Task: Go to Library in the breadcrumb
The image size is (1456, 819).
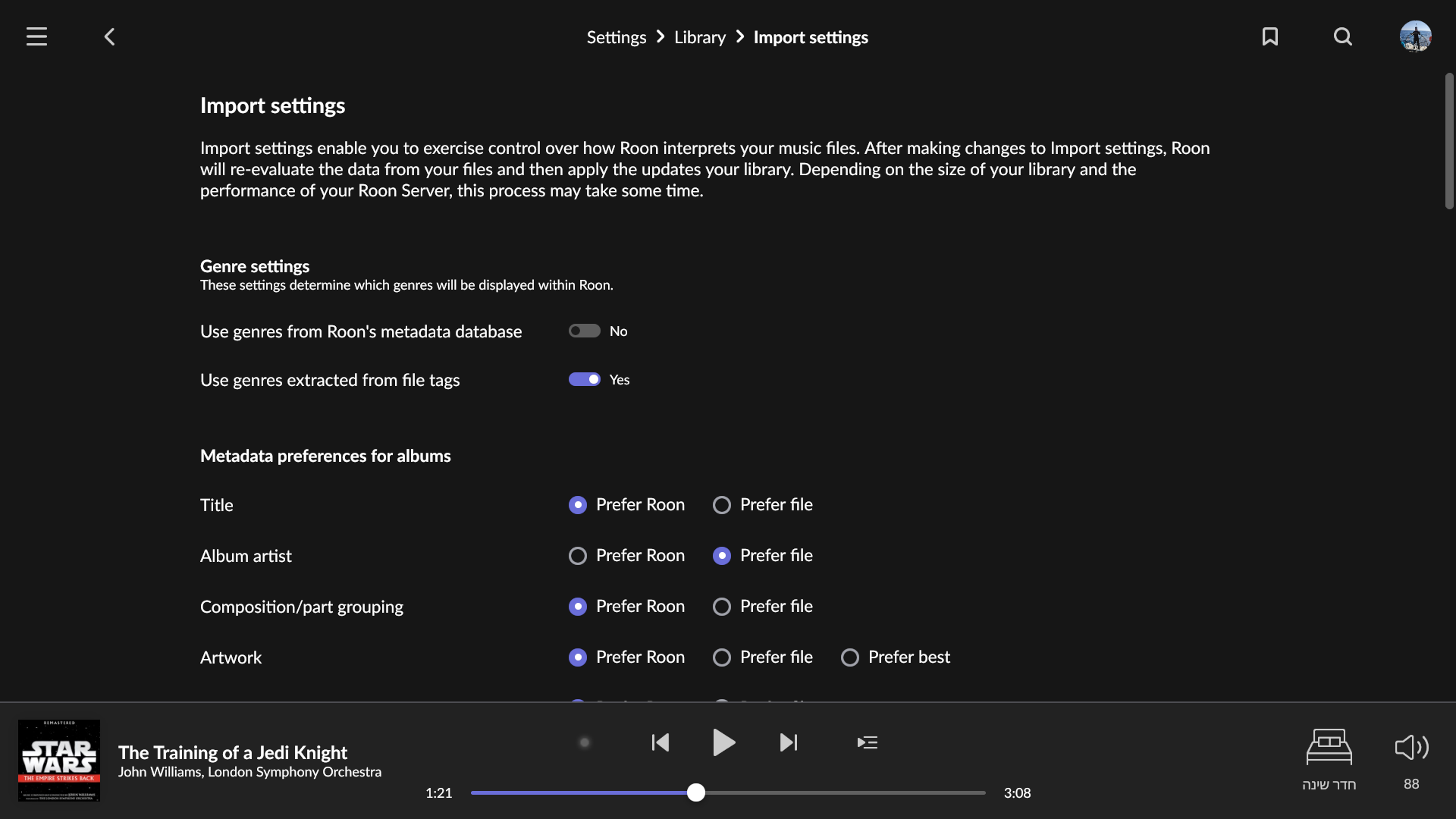Action: 700,37
